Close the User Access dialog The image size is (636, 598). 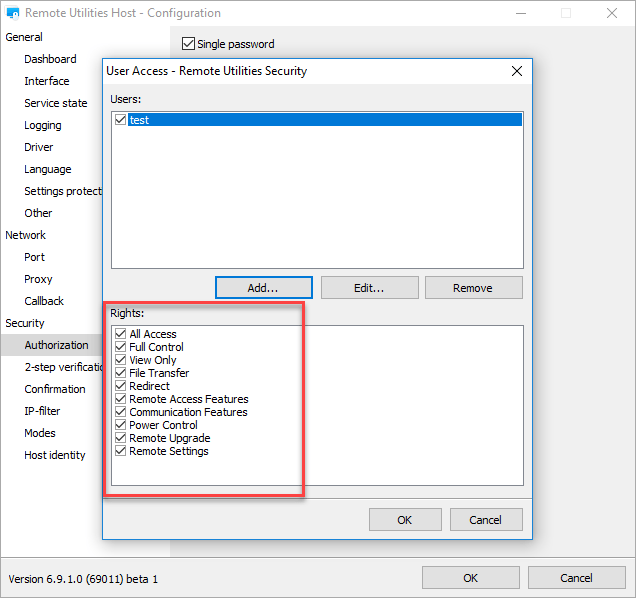point(516,71)
